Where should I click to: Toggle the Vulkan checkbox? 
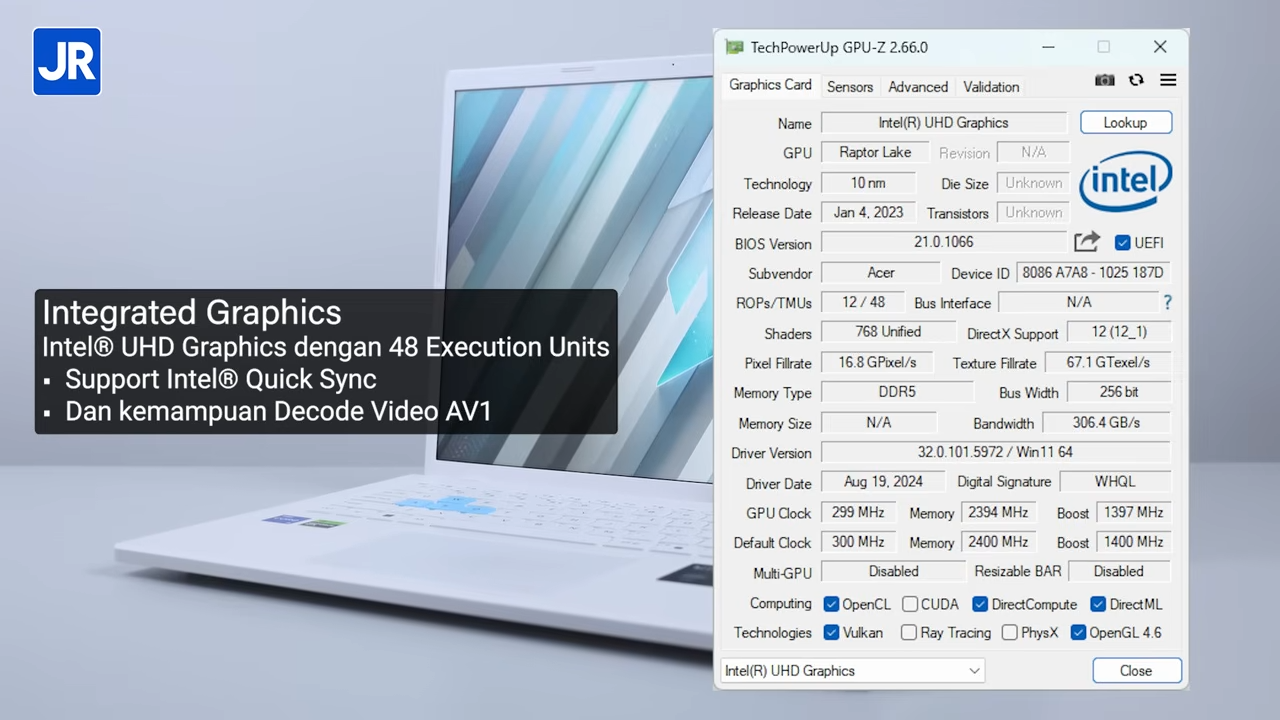coord(831,633)
